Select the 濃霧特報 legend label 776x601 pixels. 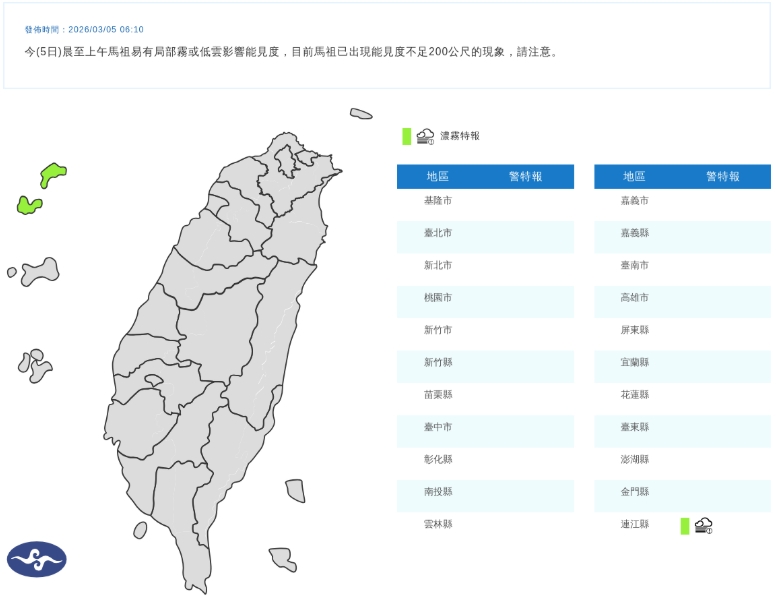click(x=460, y=136)
